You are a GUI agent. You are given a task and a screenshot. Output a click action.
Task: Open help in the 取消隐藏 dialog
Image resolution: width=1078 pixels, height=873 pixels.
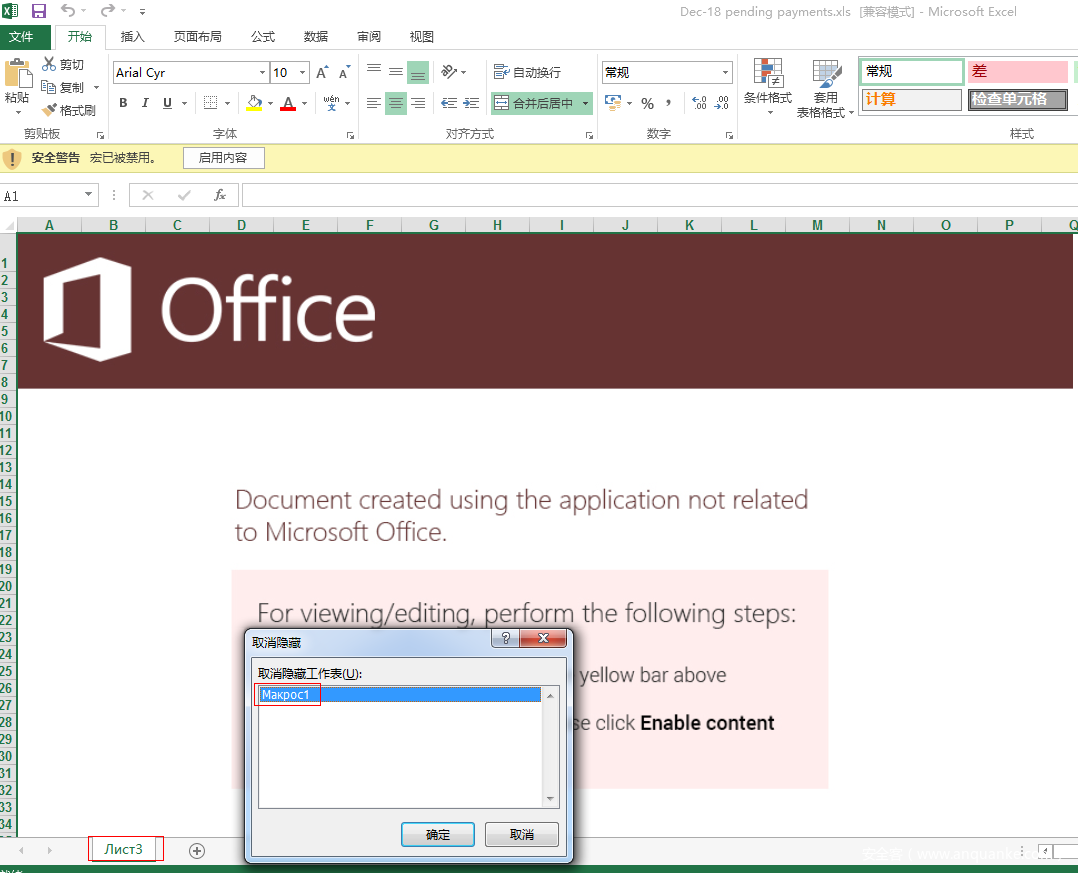(505, 638)
